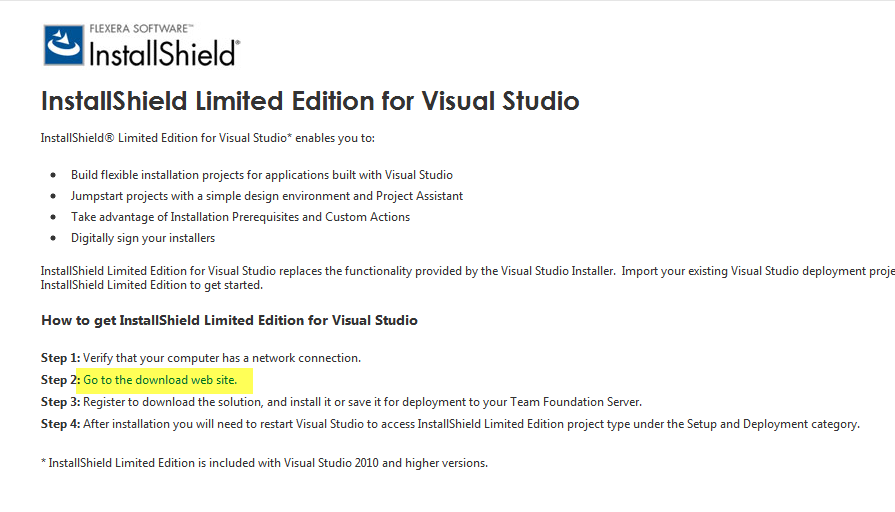Click the "Verify that your computer has a network connection" text
Image resolution: width=895 pixels, height=512 pixels.
coord(222,358)
